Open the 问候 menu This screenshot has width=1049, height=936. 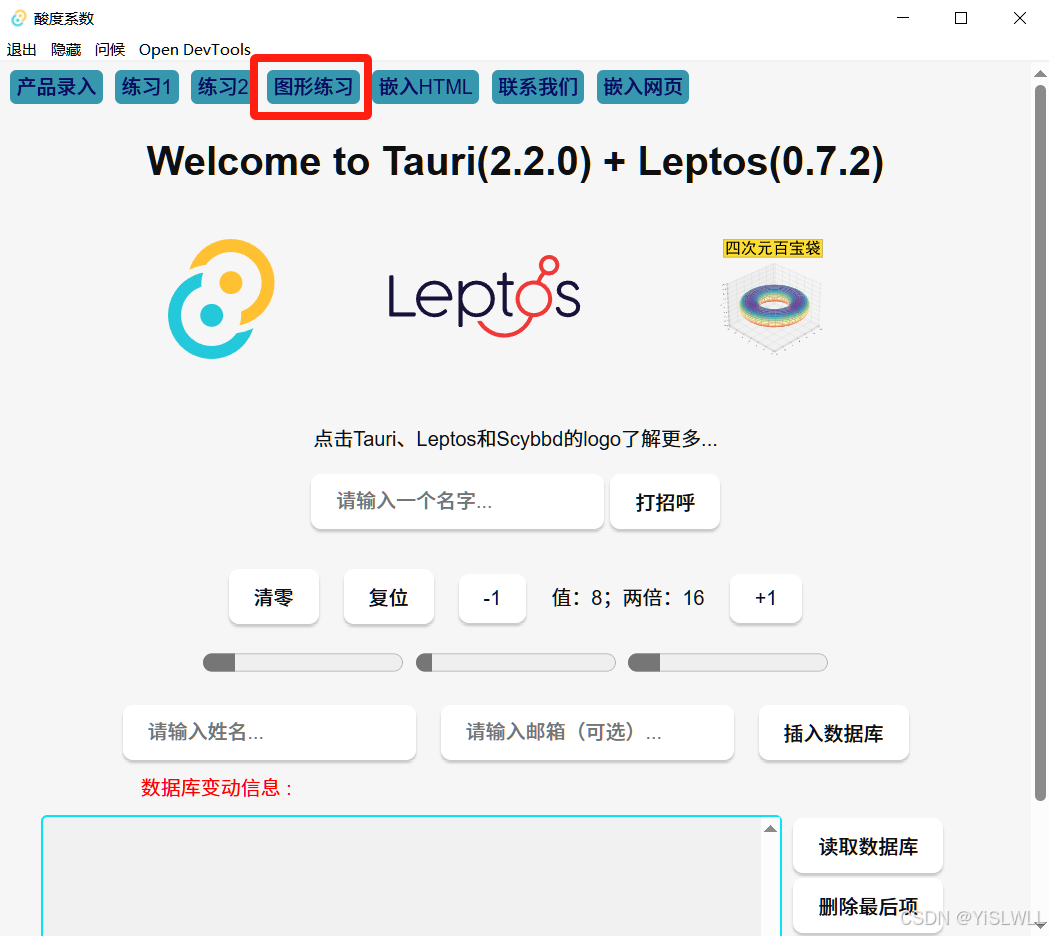[110, 50]
